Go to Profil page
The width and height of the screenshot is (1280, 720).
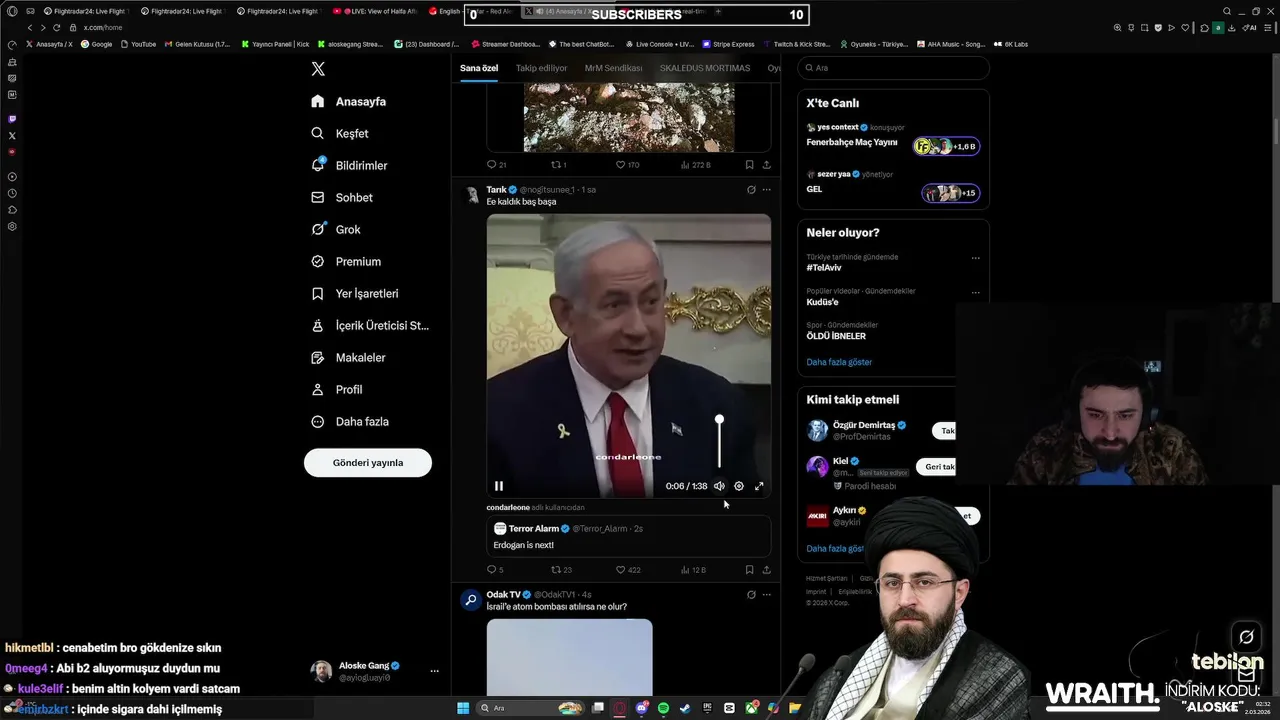click(x=336, y=389)
